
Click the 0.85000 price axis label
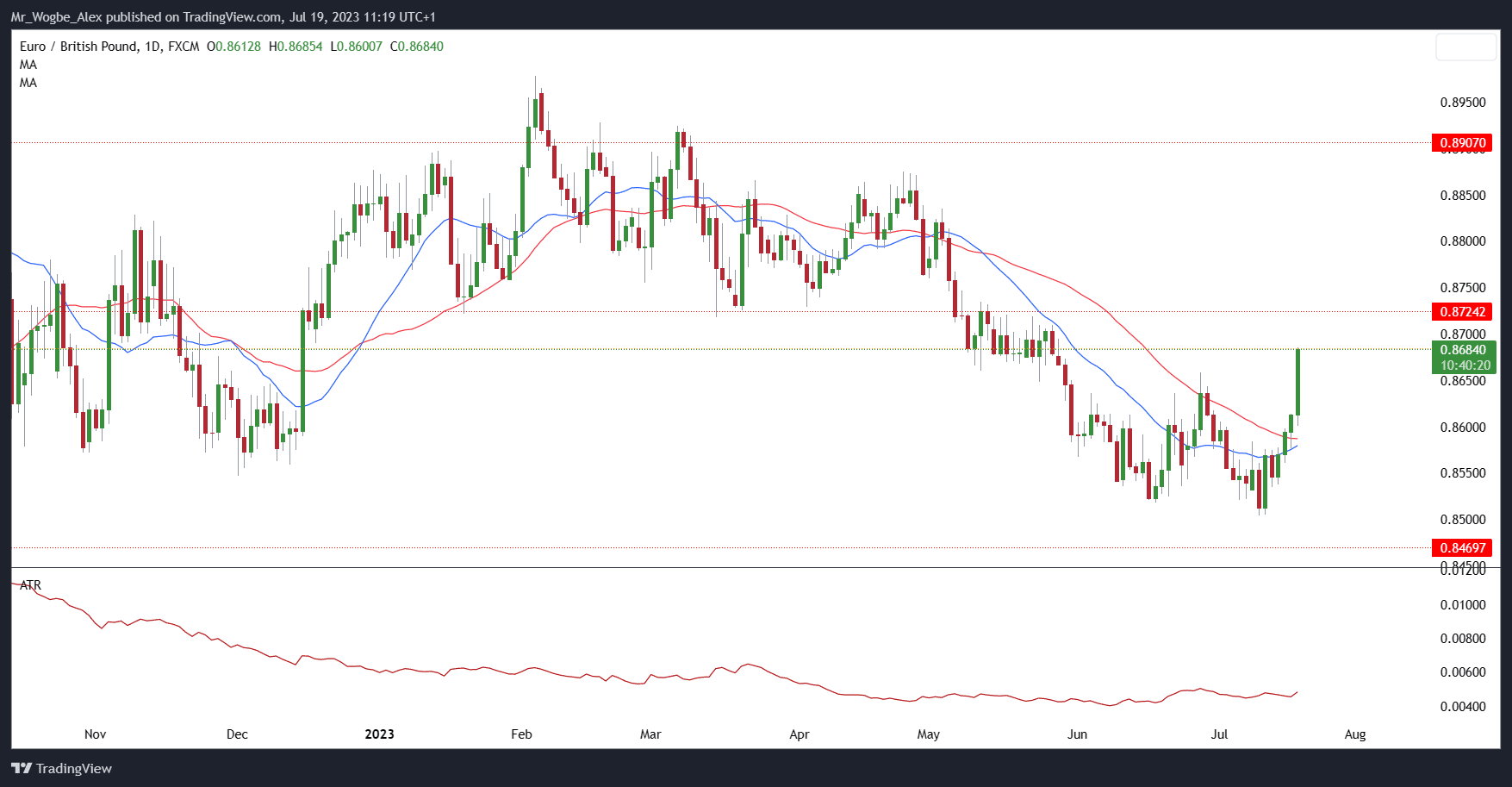[1463, 520]
